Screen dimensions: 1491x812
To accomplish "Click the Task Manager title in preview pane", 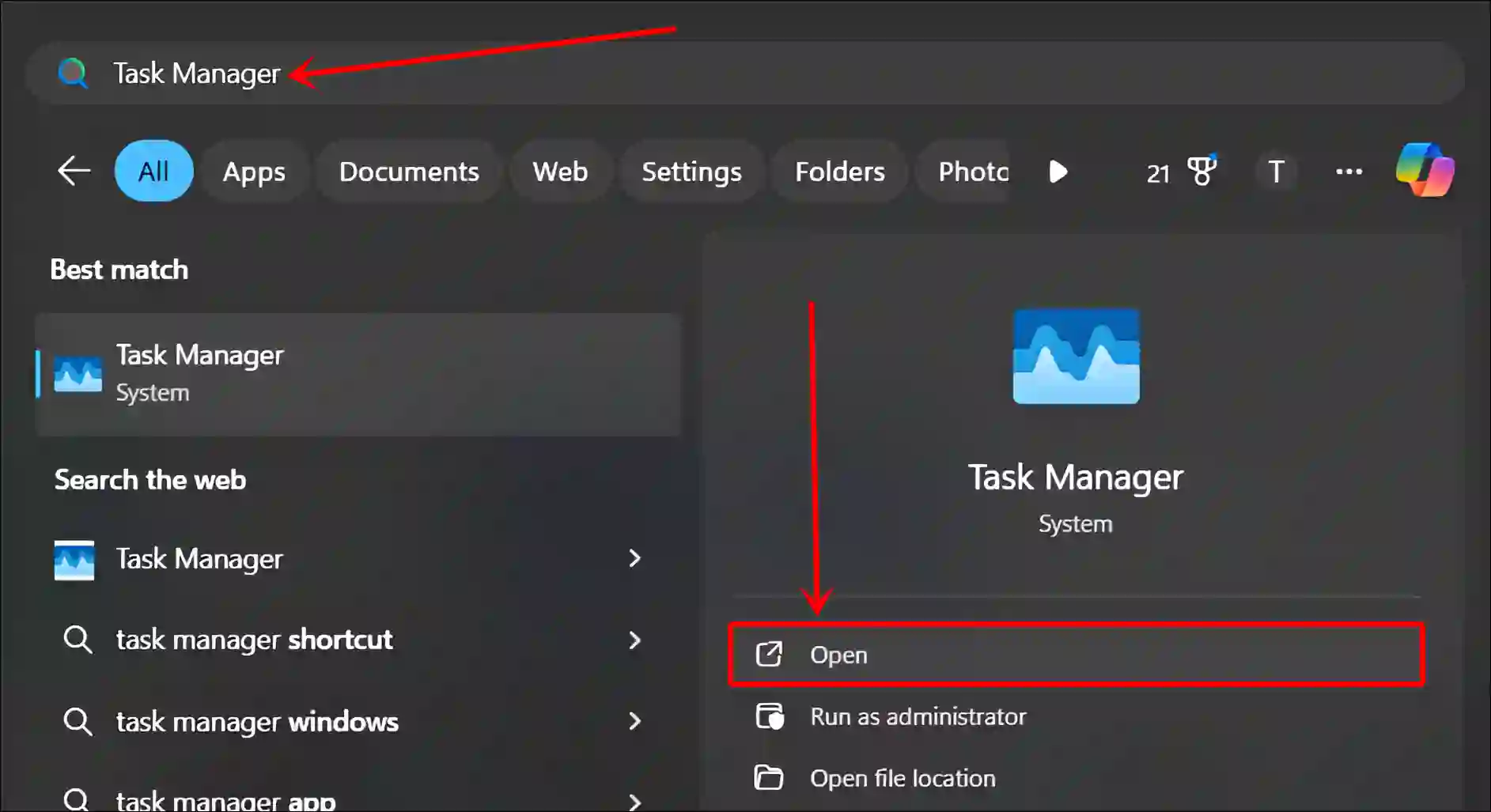I will (1076, 478).
